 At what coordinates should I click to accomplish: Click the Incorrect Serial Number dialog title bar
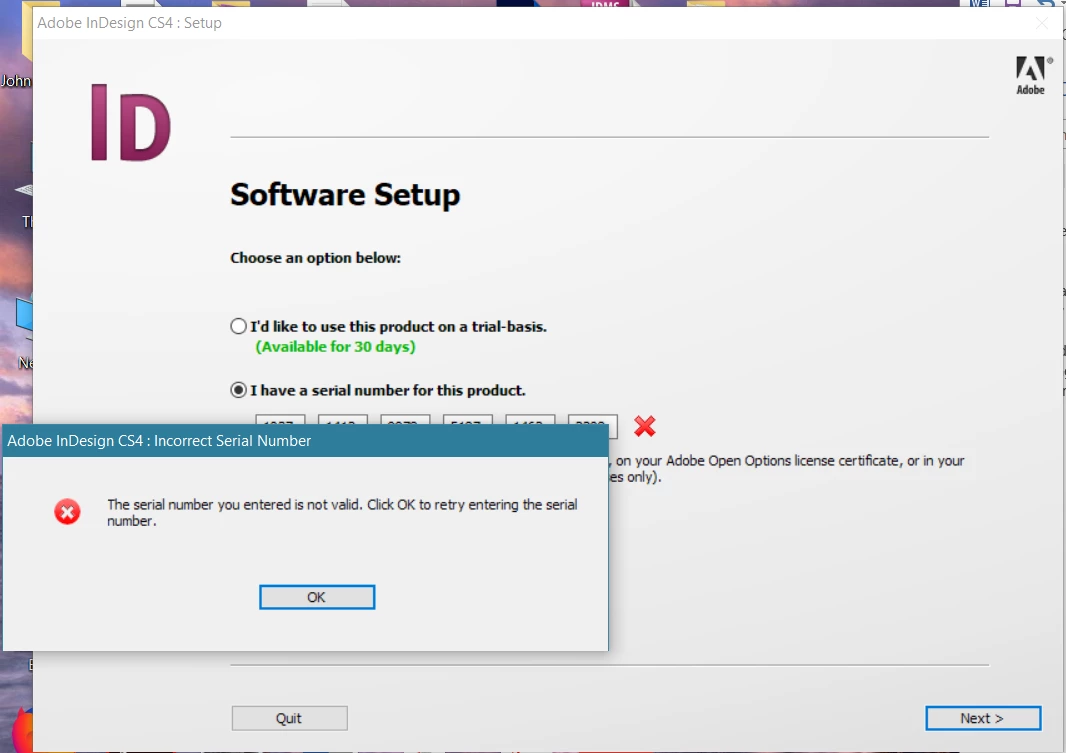(305, 441)
